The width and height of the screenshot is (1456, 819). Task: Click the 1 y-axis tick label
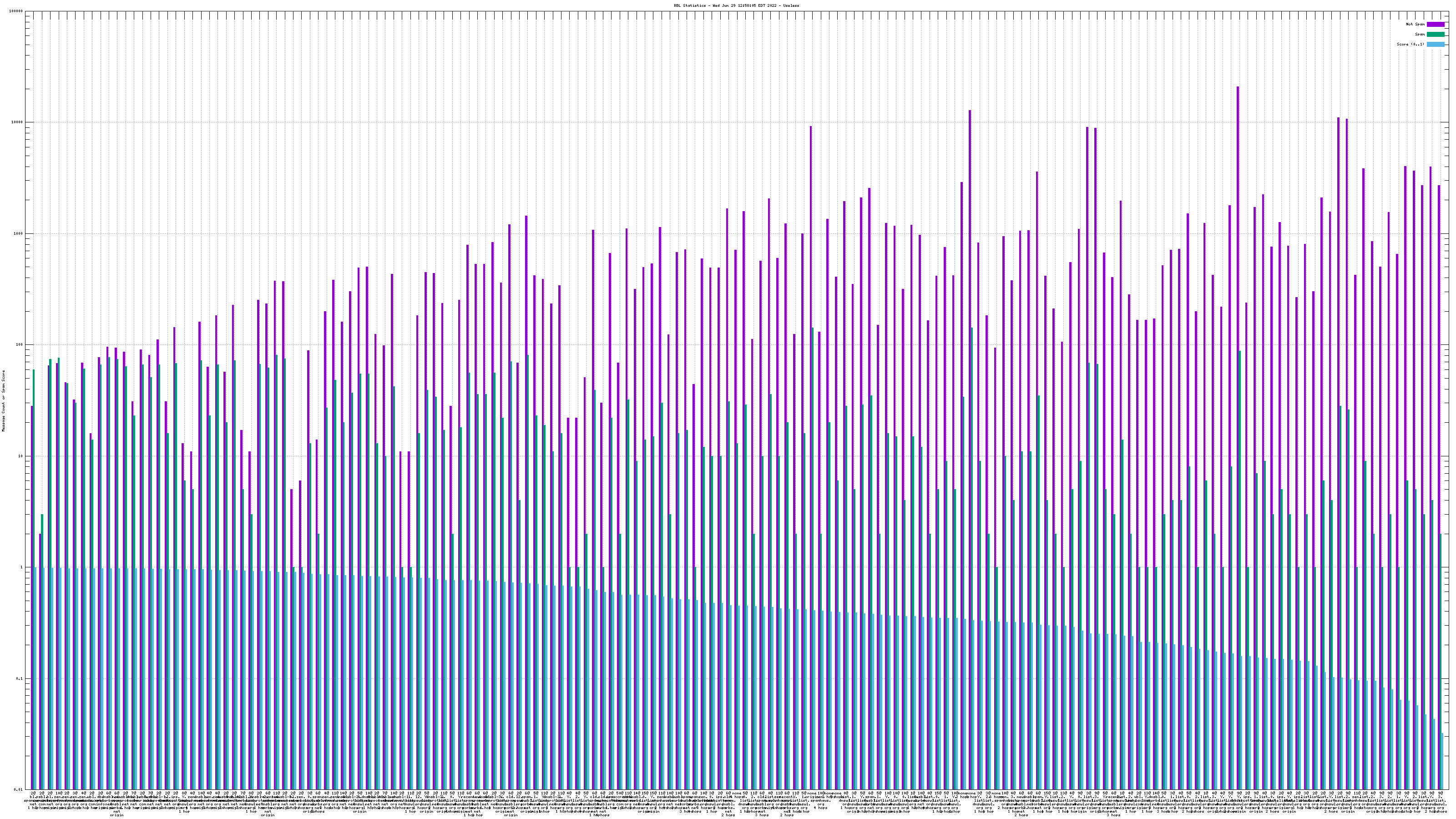point(22,567)
